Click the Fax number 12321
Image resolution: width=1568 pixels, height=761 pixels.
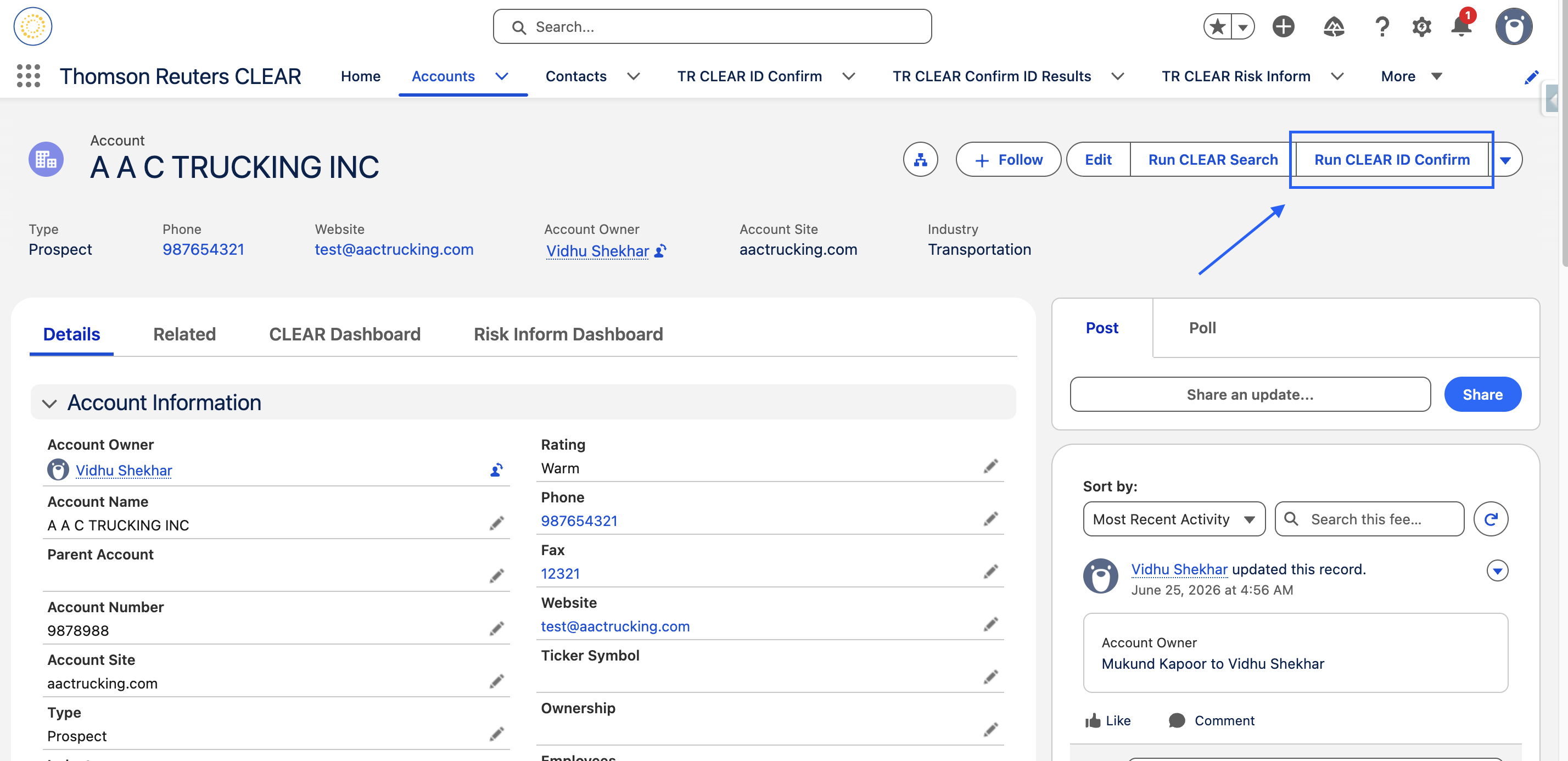(x=560, y=574)
